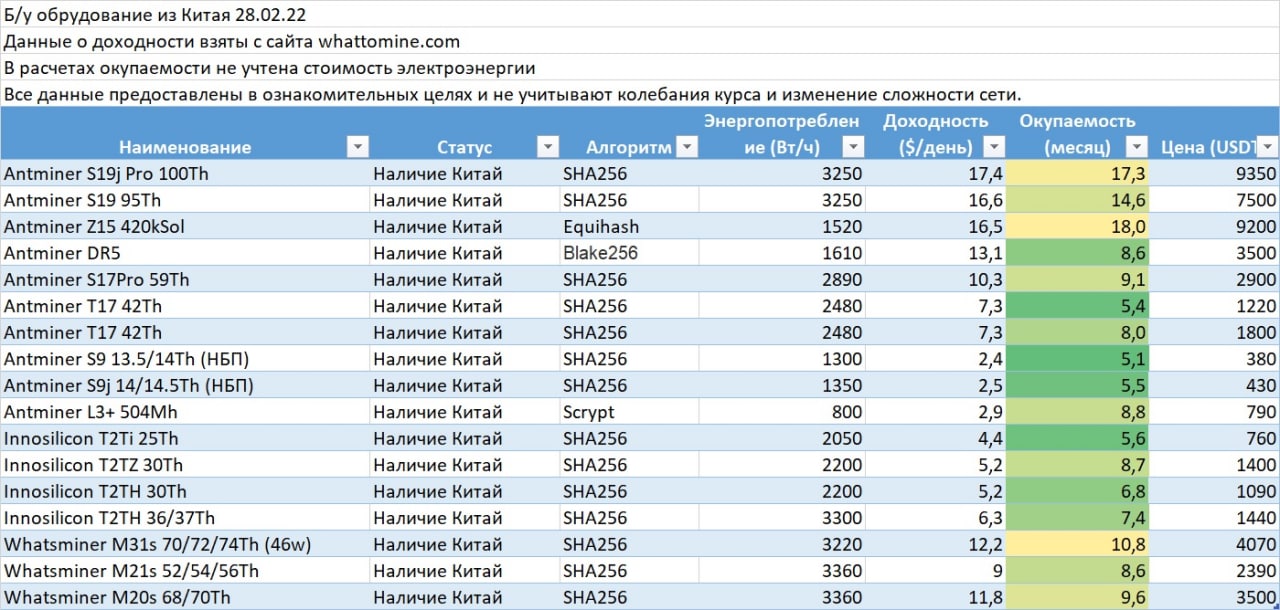Select power cell 1520 for Antminer Z15
The width and height of the screenshot is (1280, 610).
click(782, 226)
